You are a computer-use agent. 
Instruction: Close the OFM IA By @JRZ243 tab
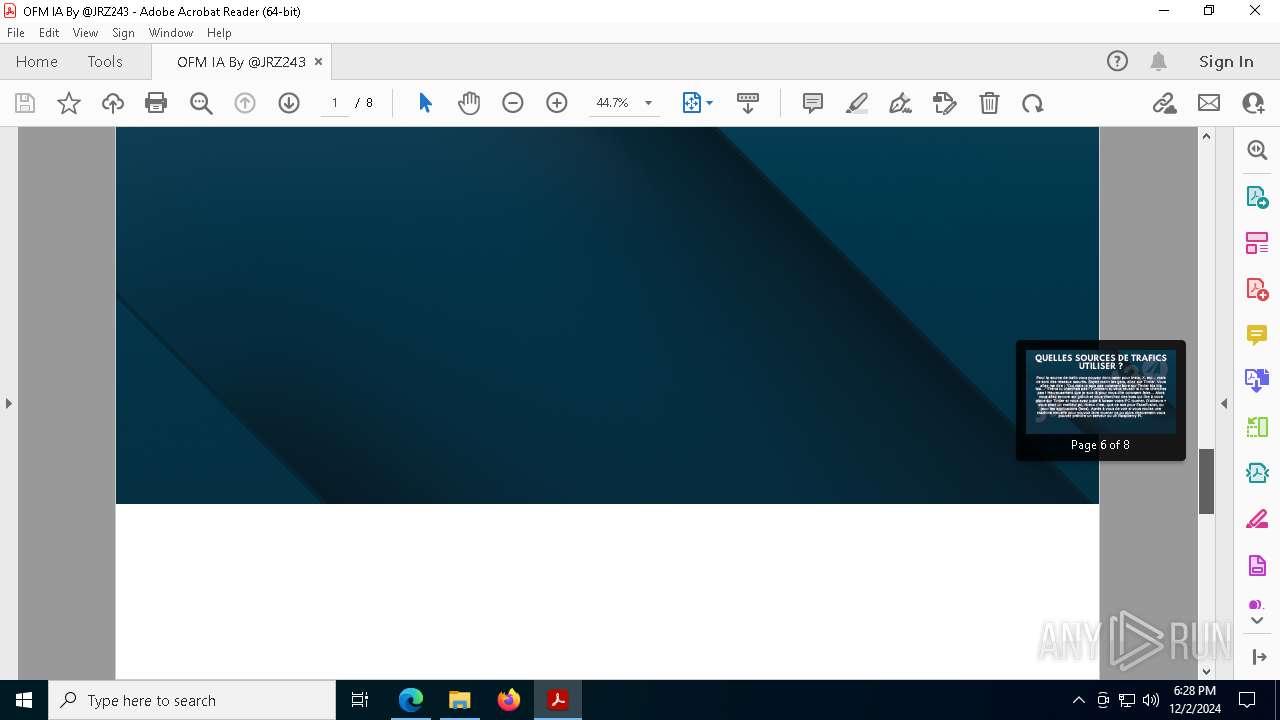[319, 62]
